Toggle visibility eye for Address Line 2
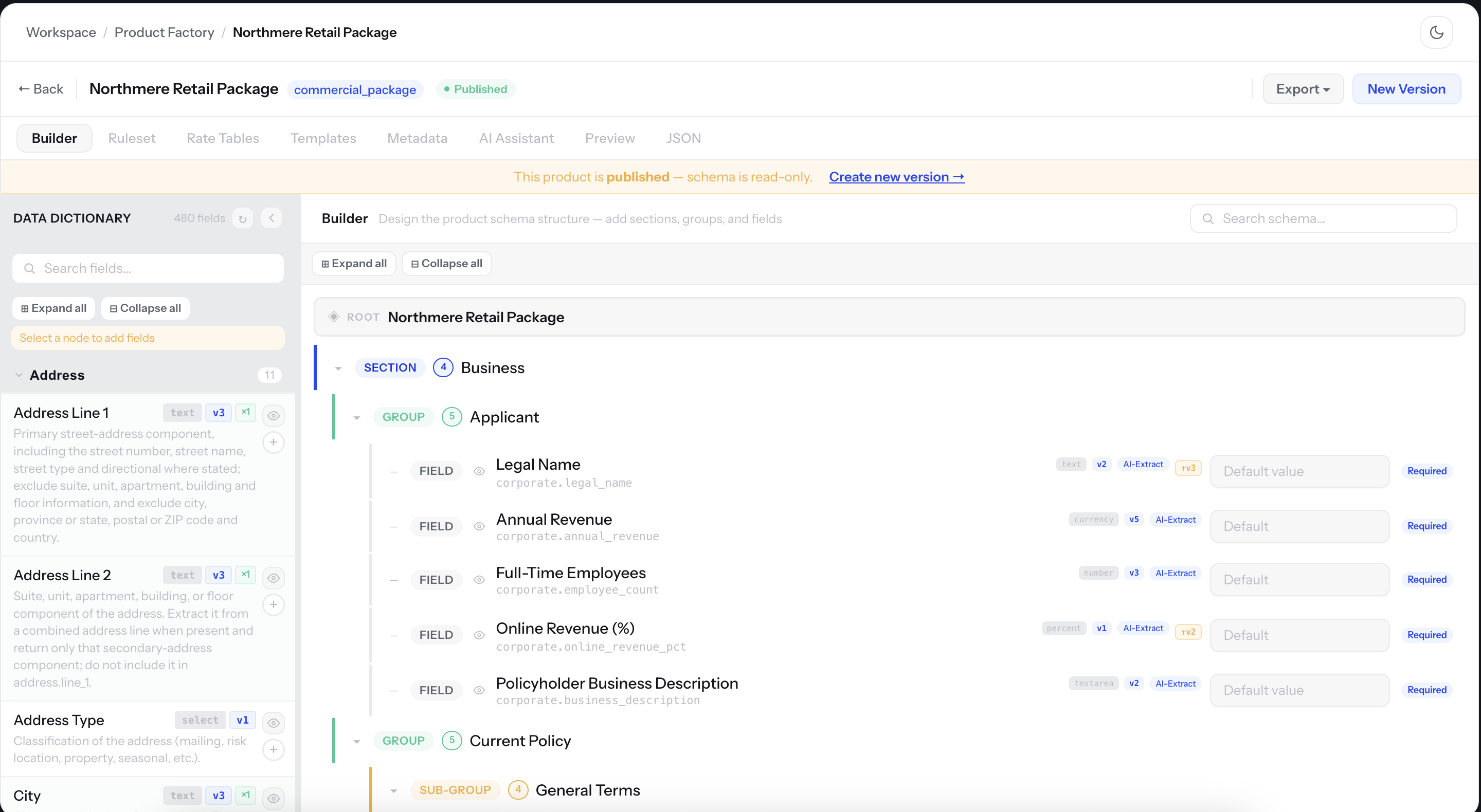The height and width of the screenshot is (812, 1481). click(274, 578)
